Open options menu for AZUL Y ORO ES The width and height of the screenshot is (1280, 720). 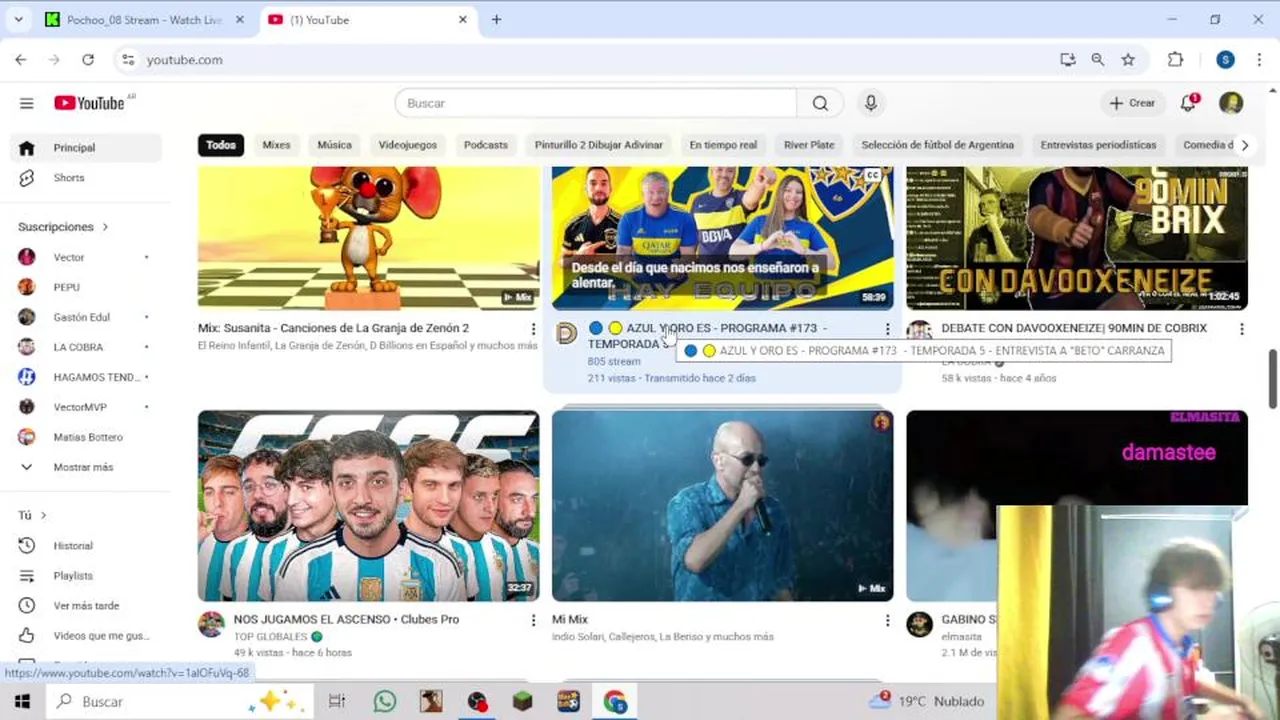tap(887, 329)
